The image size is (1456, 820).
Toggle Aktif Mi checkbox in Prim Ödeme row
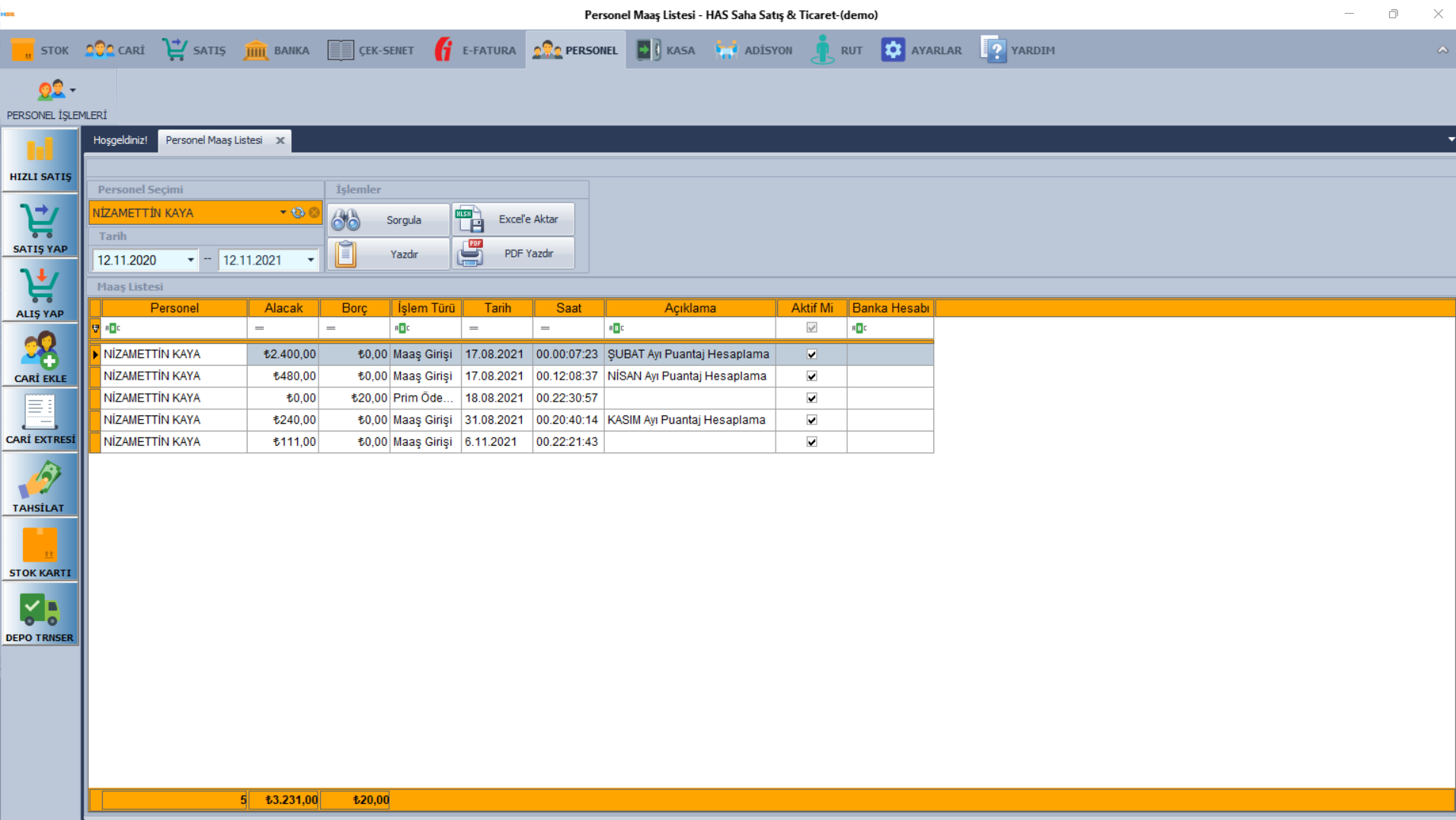(811, 398)
